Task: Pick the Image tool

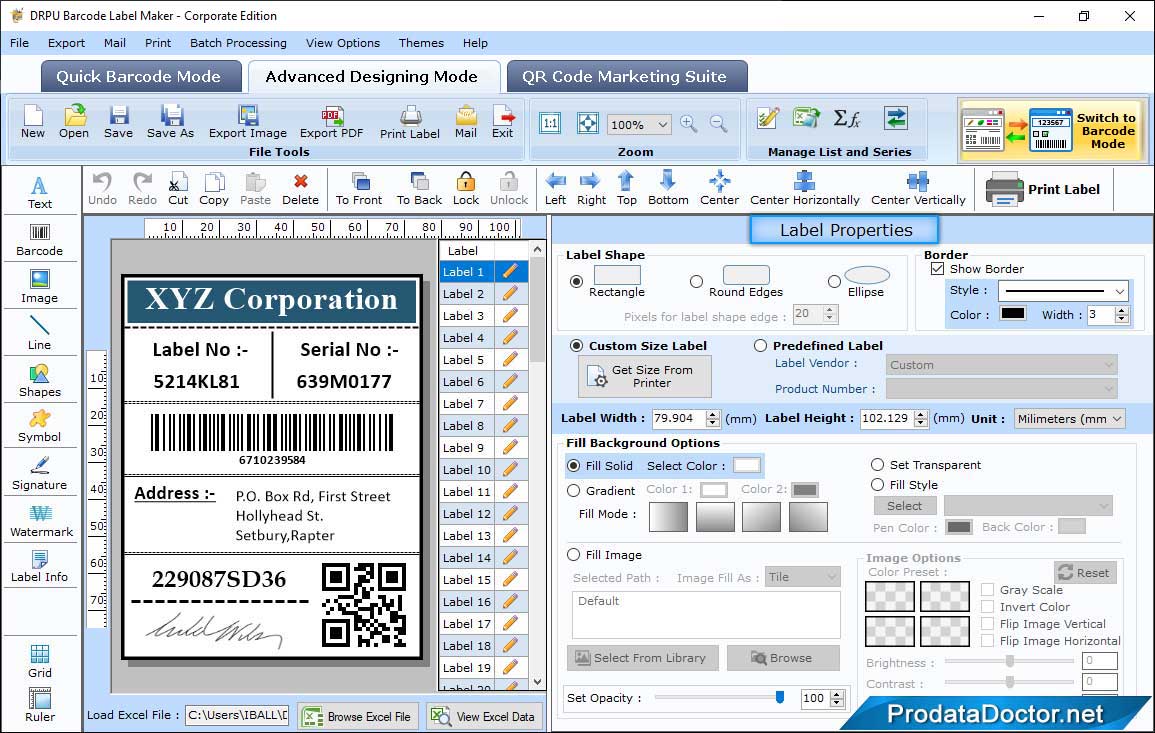Action: pyautogui.click(x=40, y=287)
